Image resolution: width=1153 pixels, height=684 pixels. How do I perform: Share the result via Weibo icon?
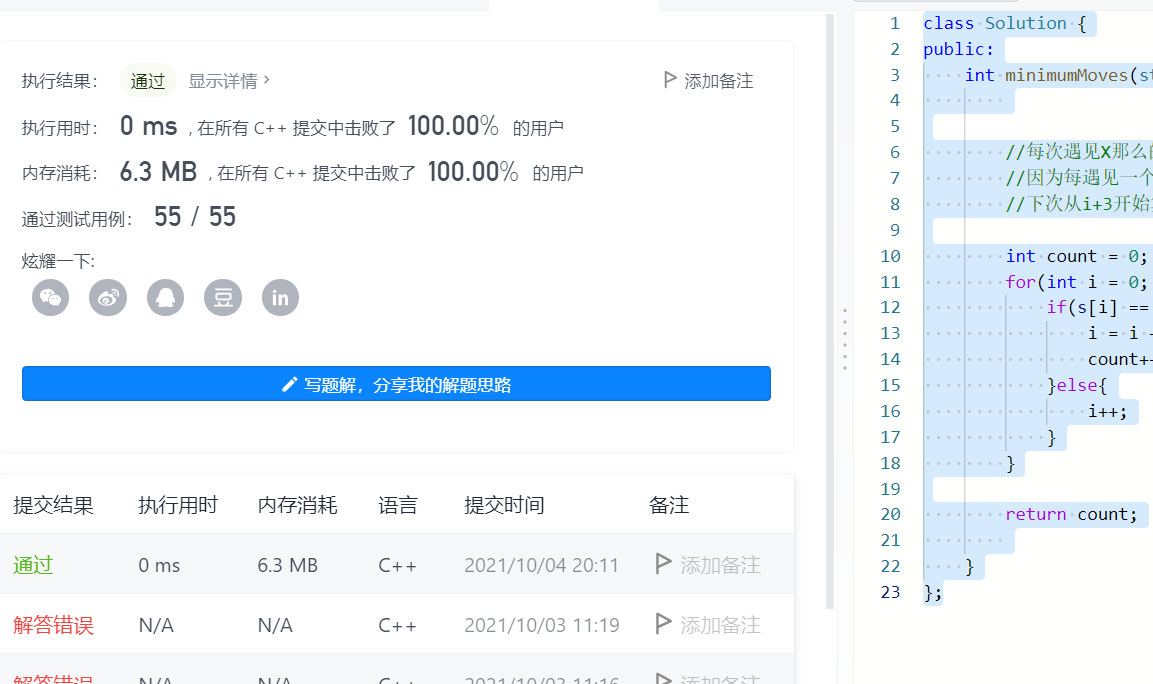tap(108, 297)
